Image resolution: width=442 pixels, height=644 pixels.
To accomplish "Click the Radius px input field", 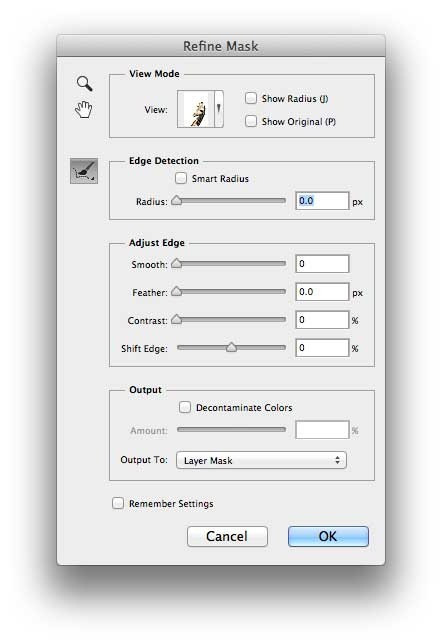I will tap(322, 201).
